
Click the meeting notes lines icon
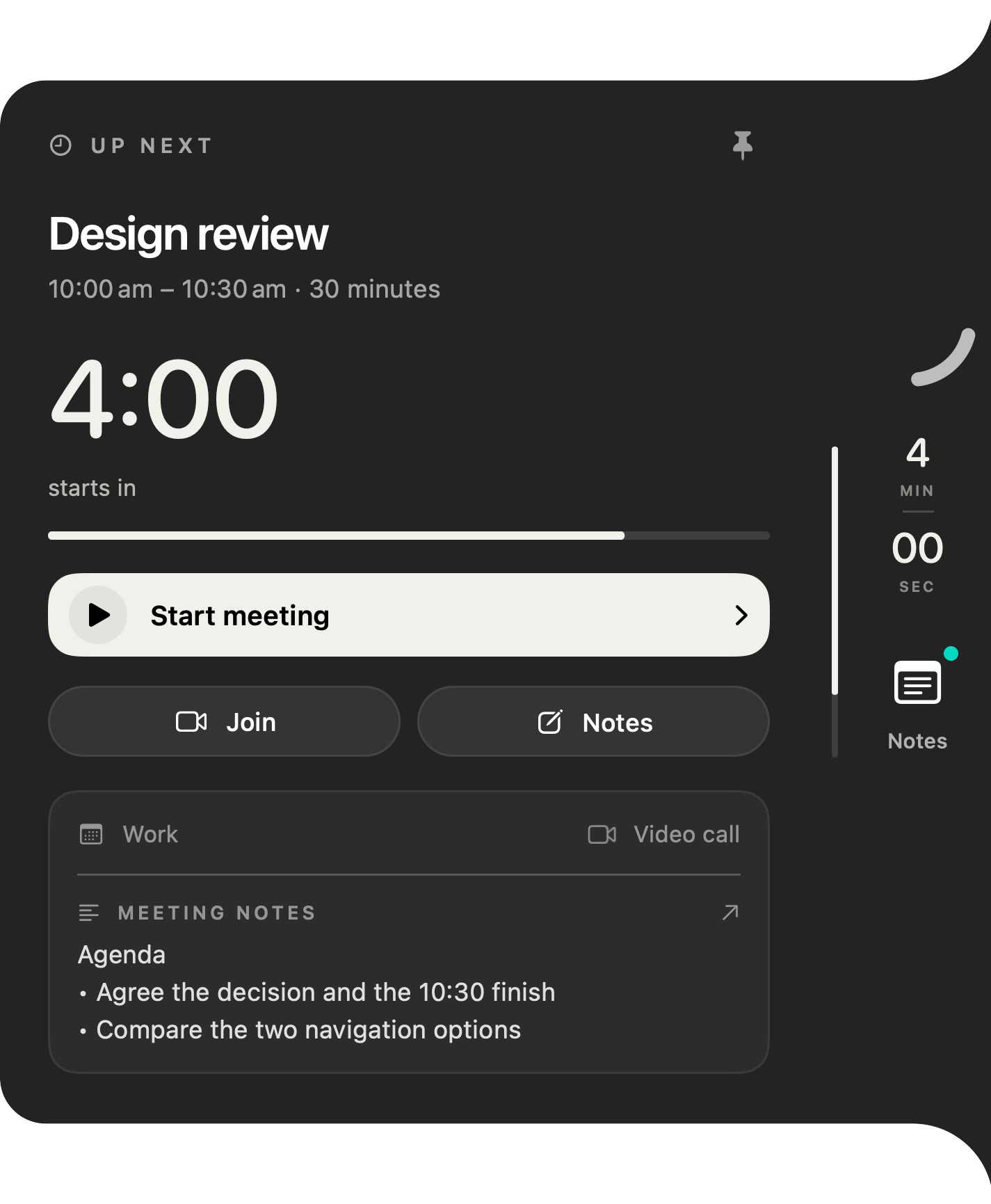pyautogui.click(x=89, y=913)
